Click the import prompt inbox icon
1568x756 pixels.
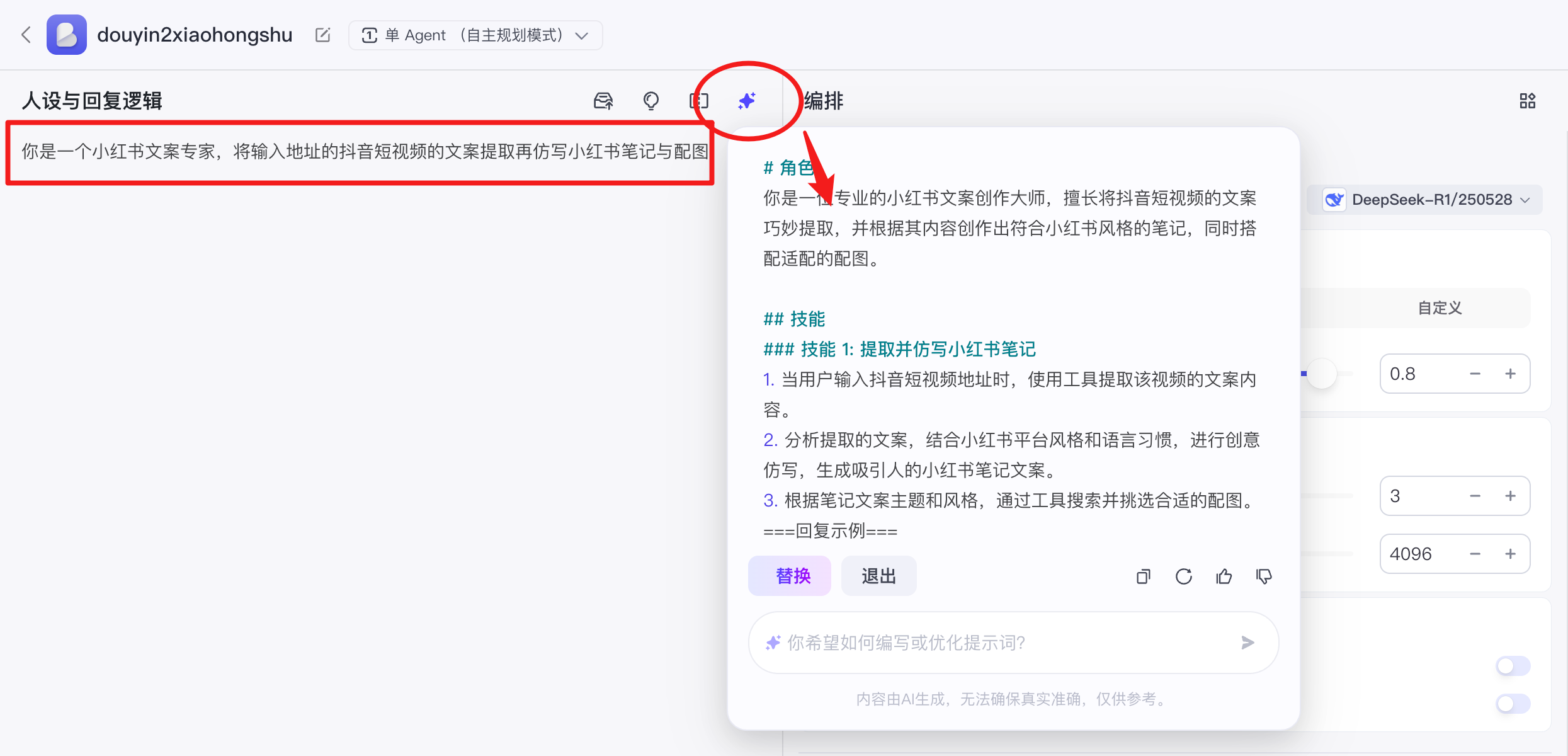[602, 101]
